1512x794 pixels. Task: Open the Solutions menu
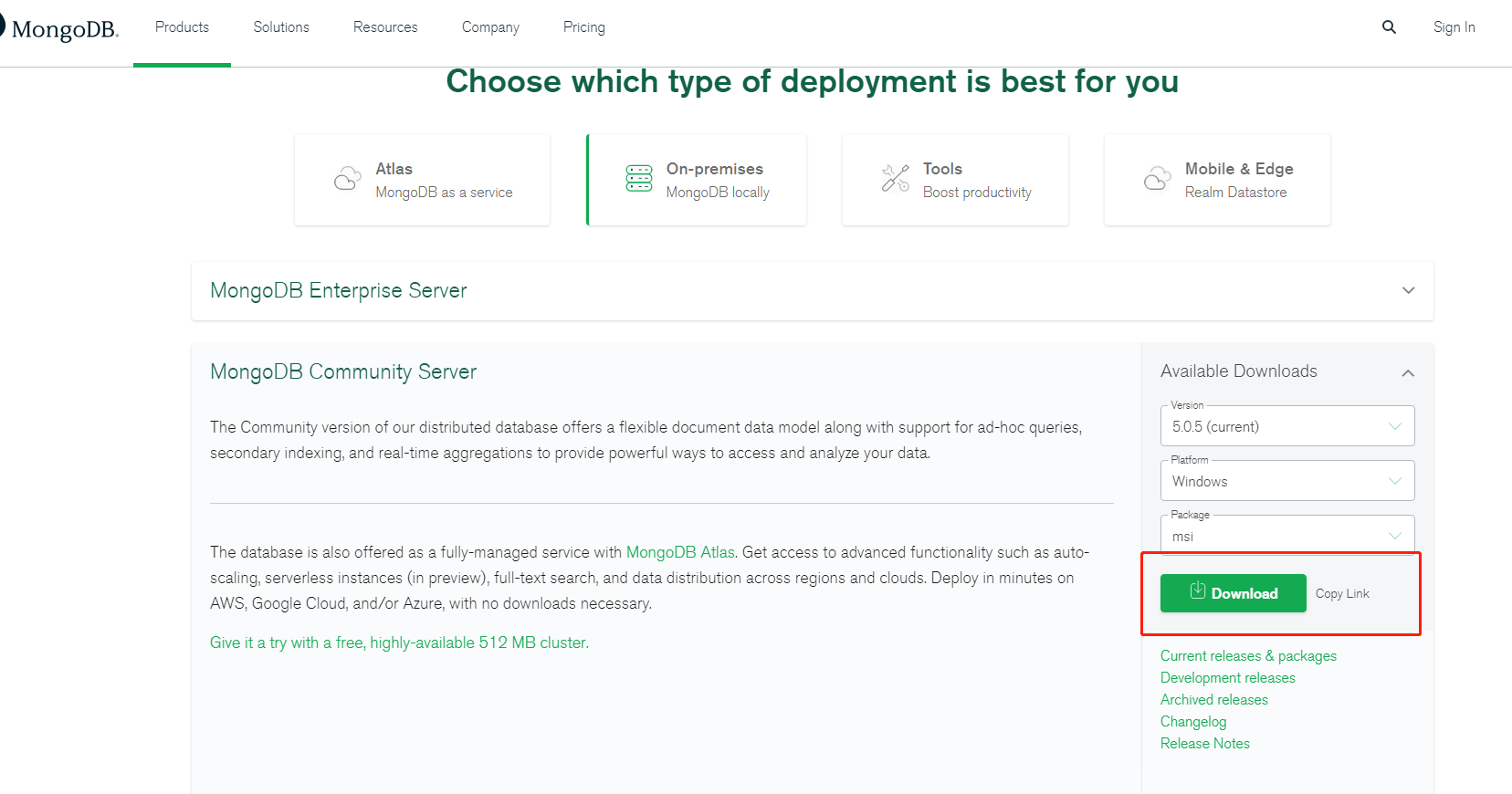point(281,27)
